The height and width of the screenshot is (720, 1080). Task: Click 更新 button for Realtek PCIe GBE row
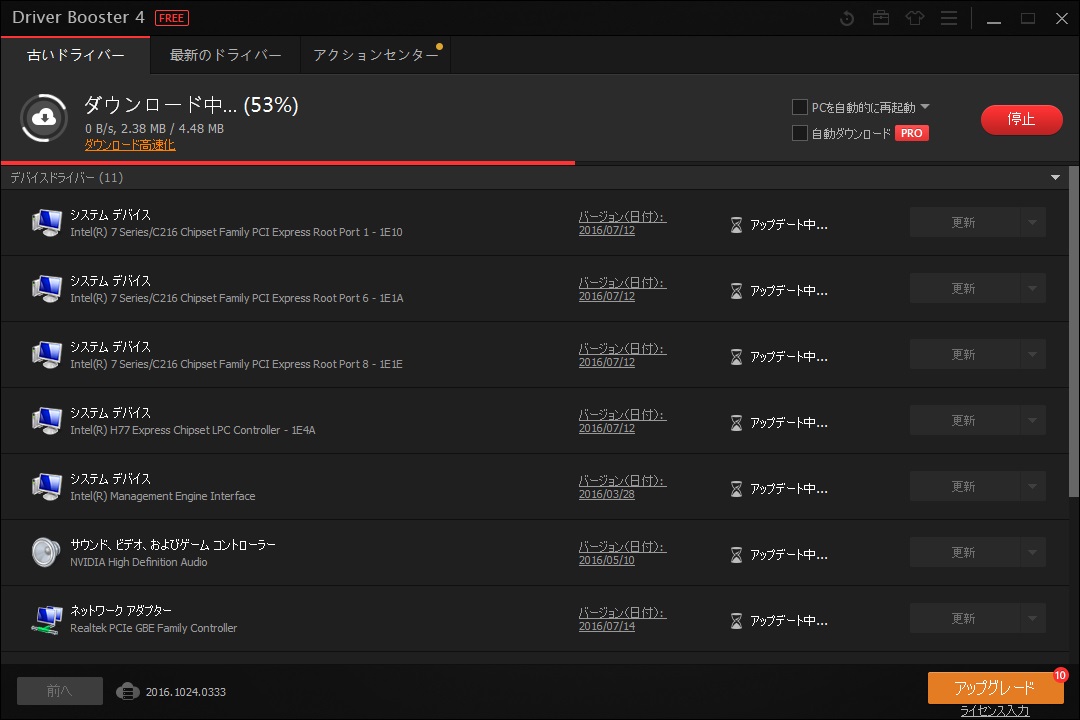click(964, 619)
